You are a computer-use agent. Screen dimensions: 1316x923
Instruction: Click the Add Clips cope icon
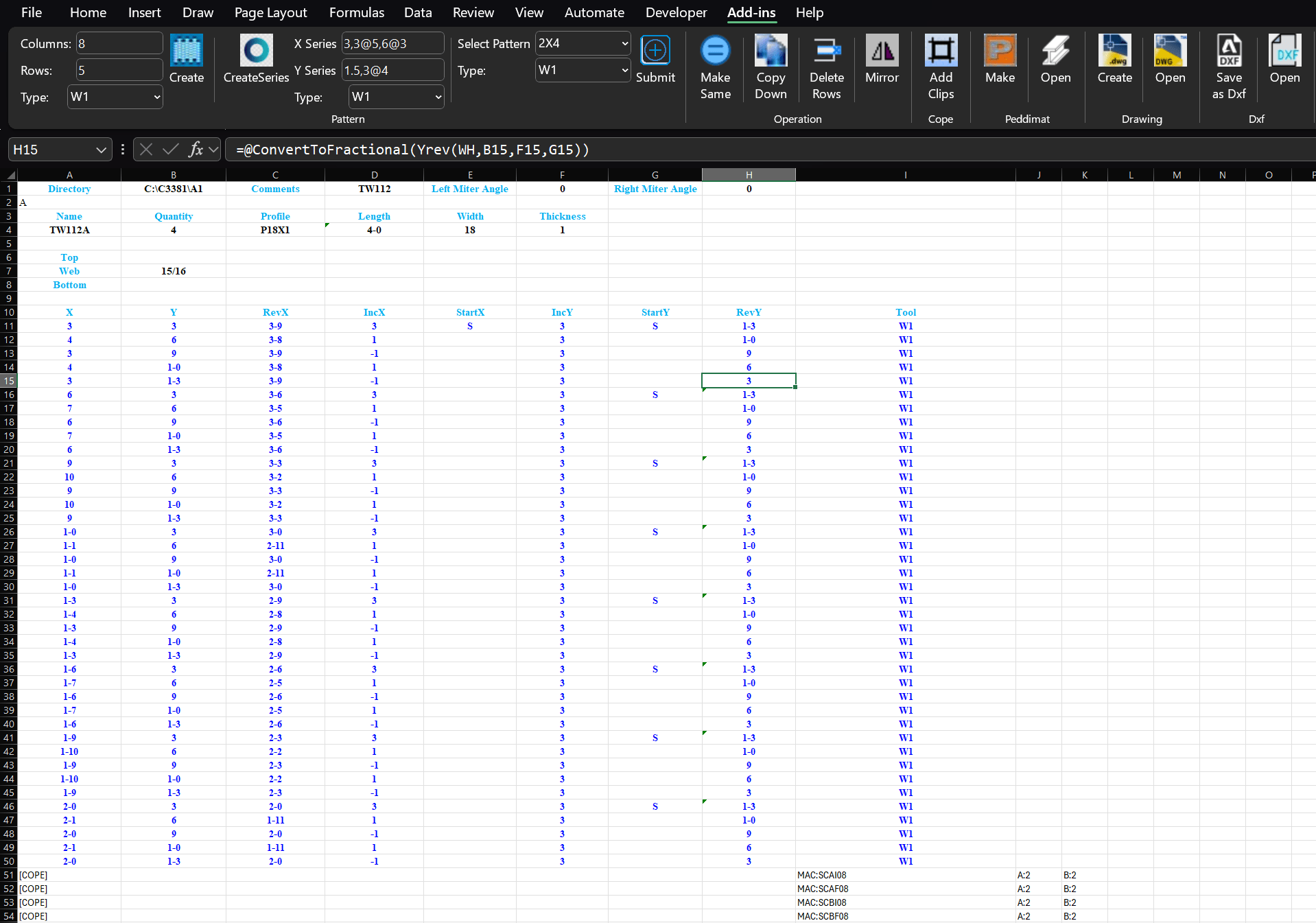(x=941, y=51)
